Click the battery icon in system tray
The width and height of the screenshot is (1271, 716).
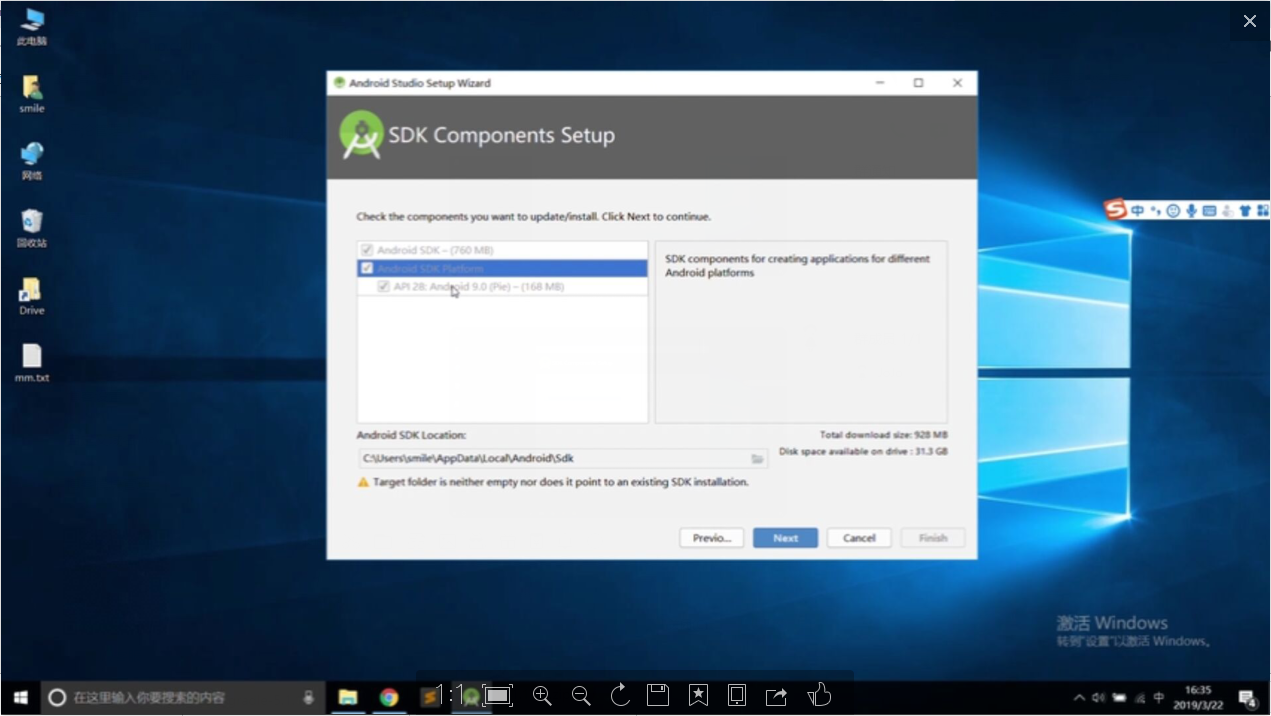pyautogui.click(x=1119, y=697)
